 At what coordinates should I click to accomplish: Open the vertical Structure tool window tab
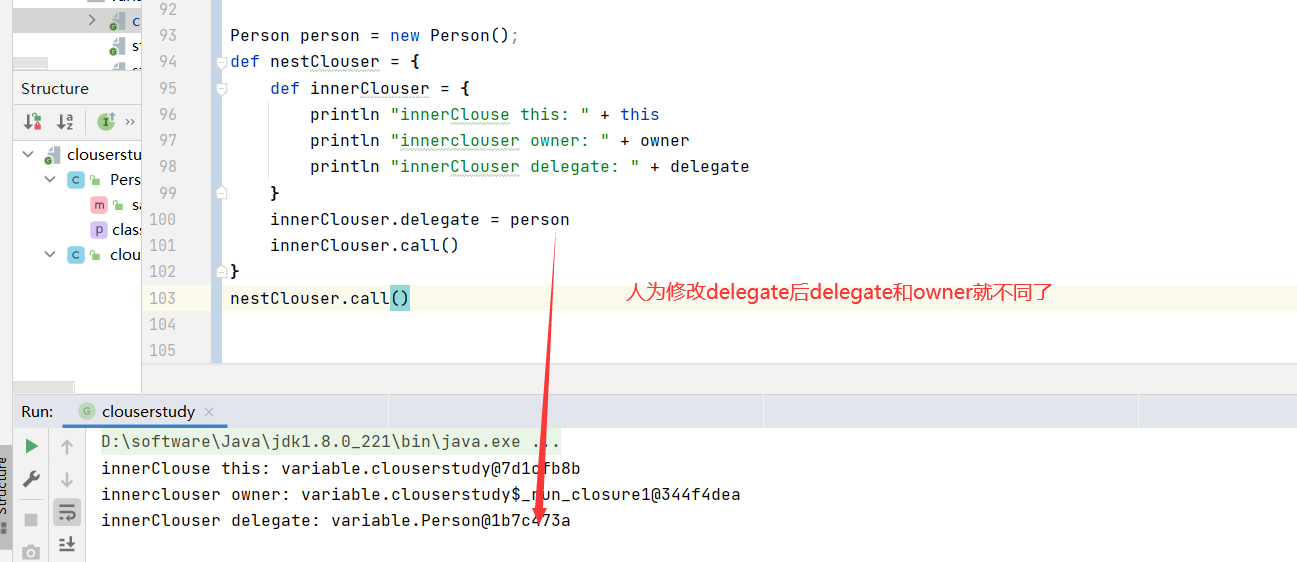click(5, 485)
